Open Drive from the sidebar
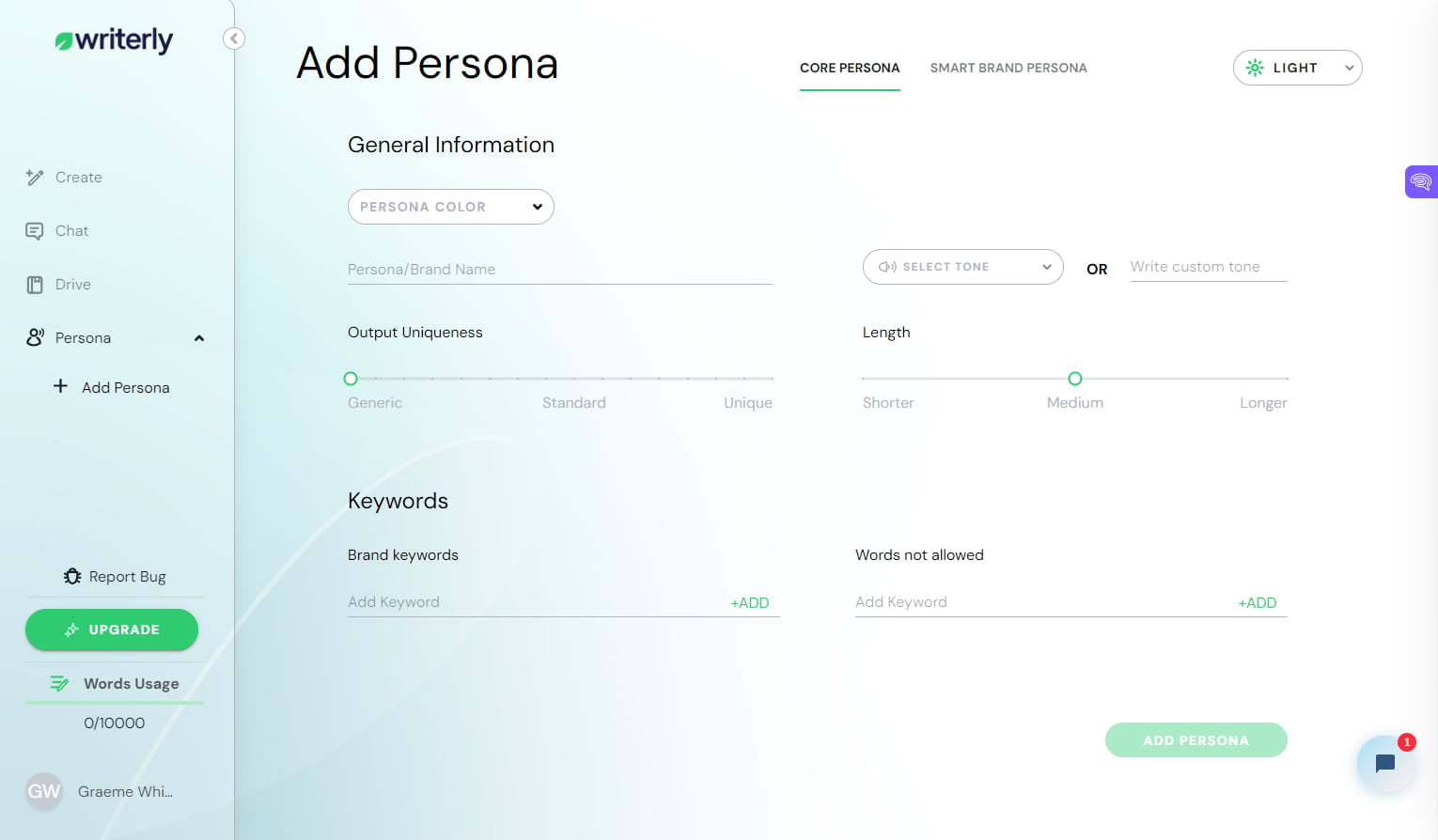 point(71,284)
